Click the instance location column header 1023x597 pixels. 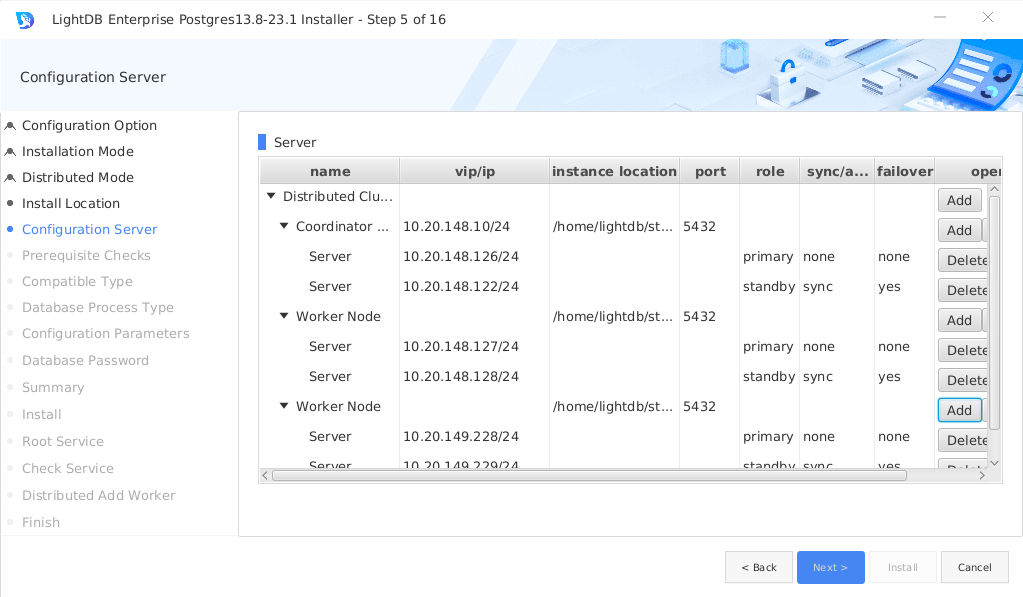pyautogui.click(x=614, y=171)
